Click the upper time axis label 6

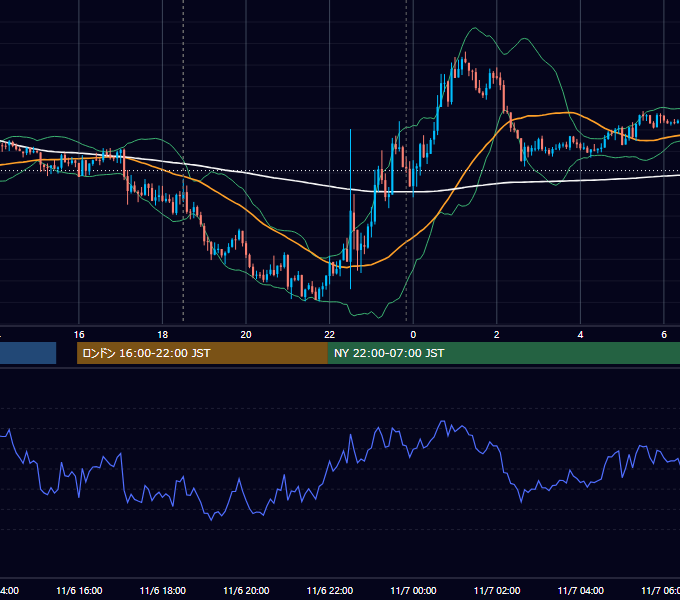[664, 335]
